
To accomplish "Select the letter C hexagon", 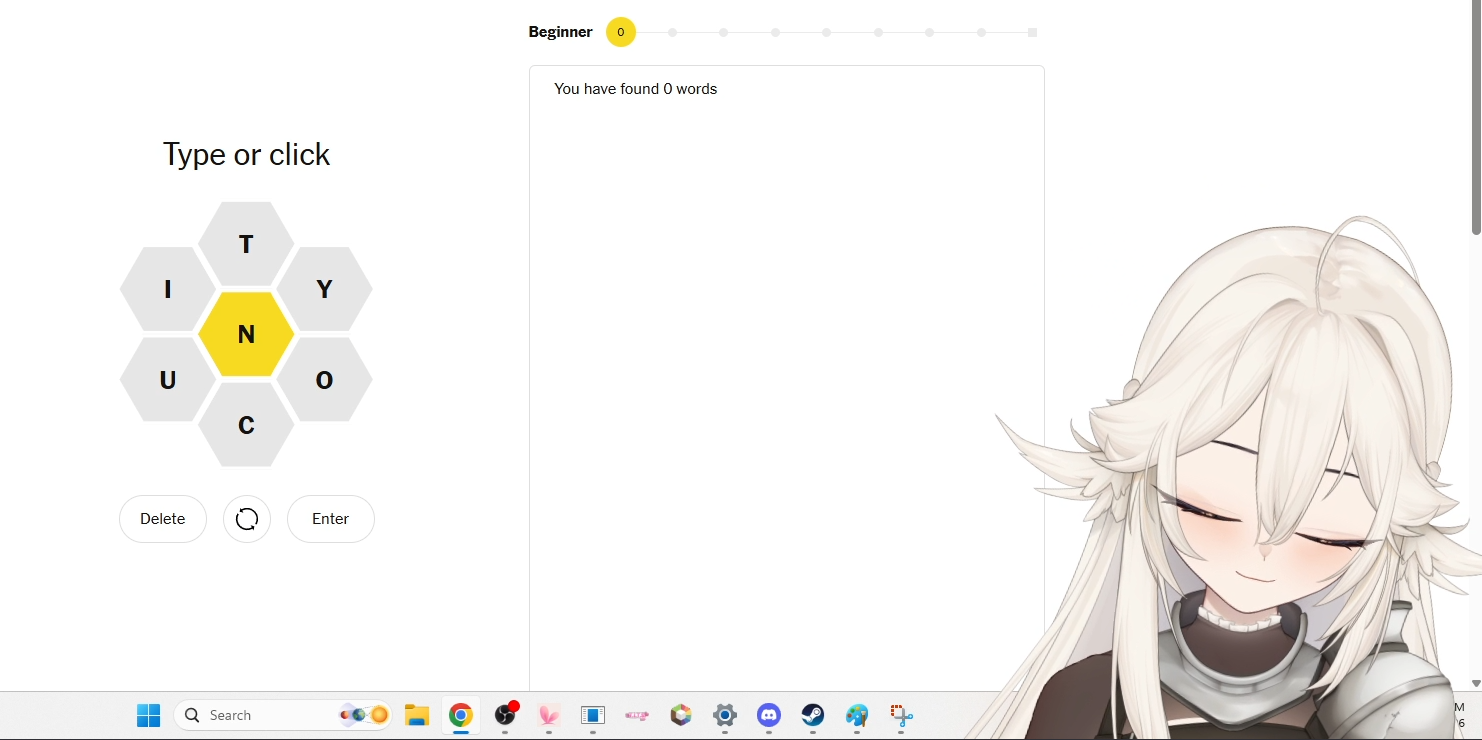I will coord(246,425).
